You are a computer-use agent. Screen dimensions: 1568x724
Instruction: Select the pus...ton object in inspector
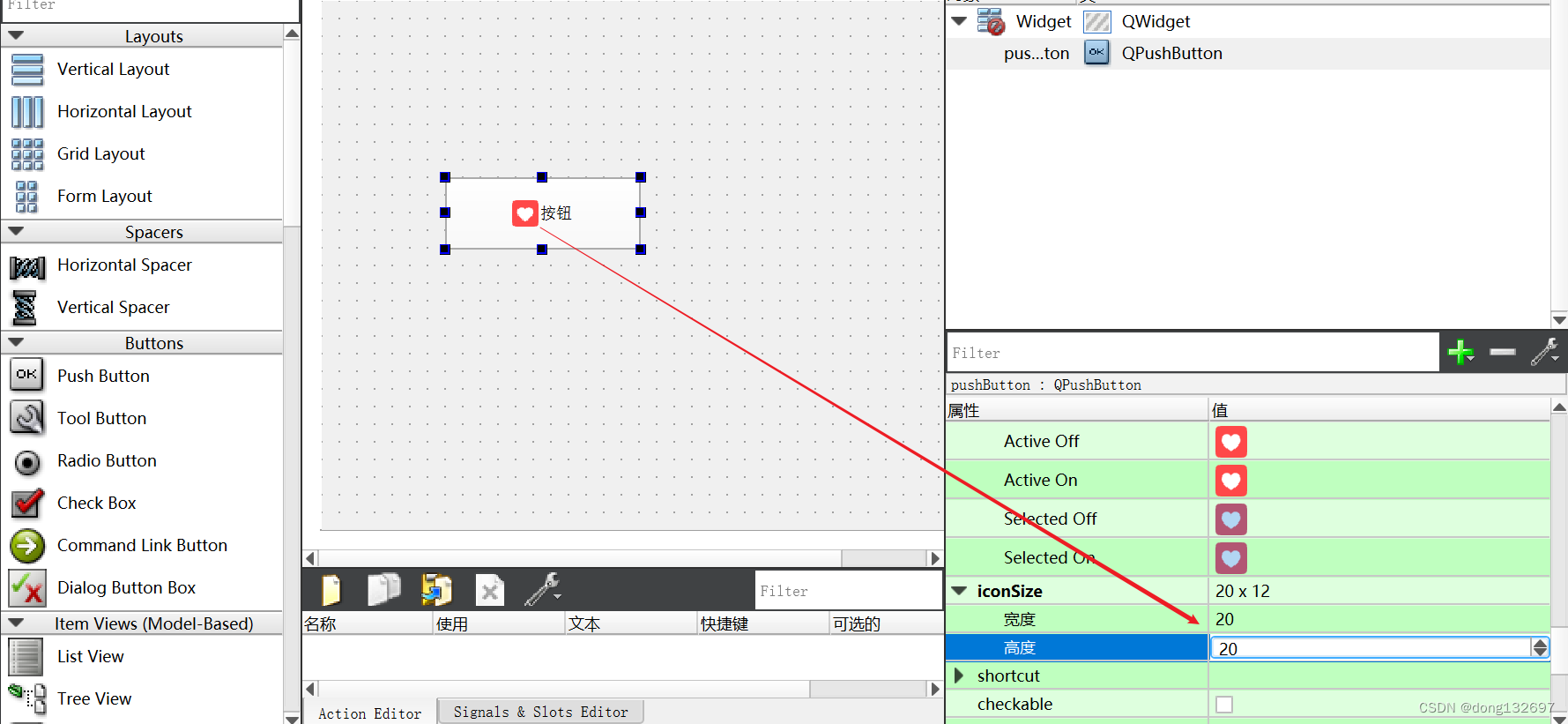1036,53
